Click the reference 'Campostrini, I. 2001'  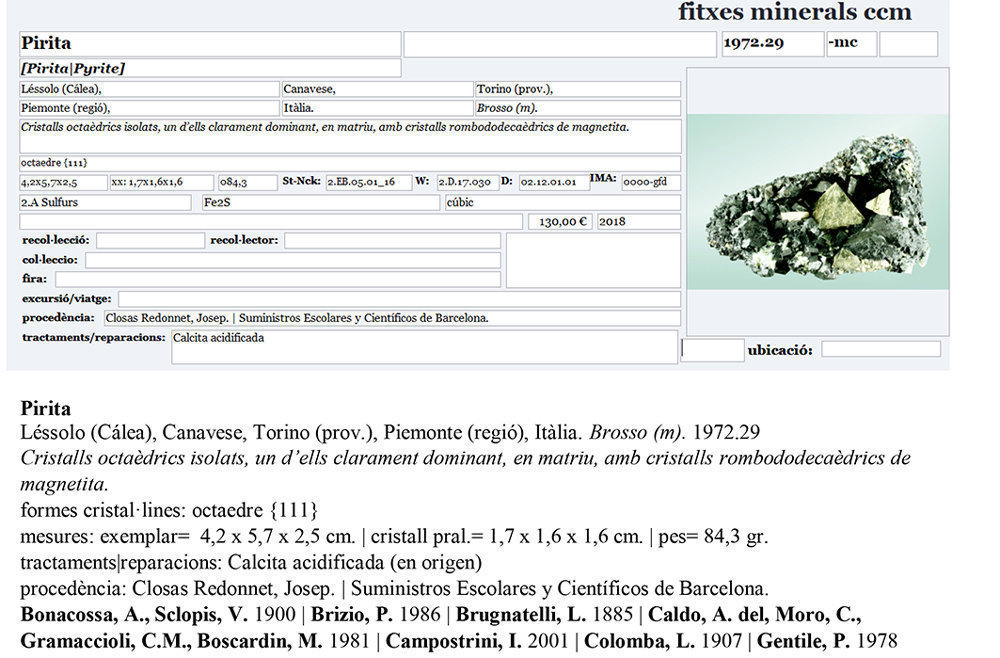(x=476, y=641)
